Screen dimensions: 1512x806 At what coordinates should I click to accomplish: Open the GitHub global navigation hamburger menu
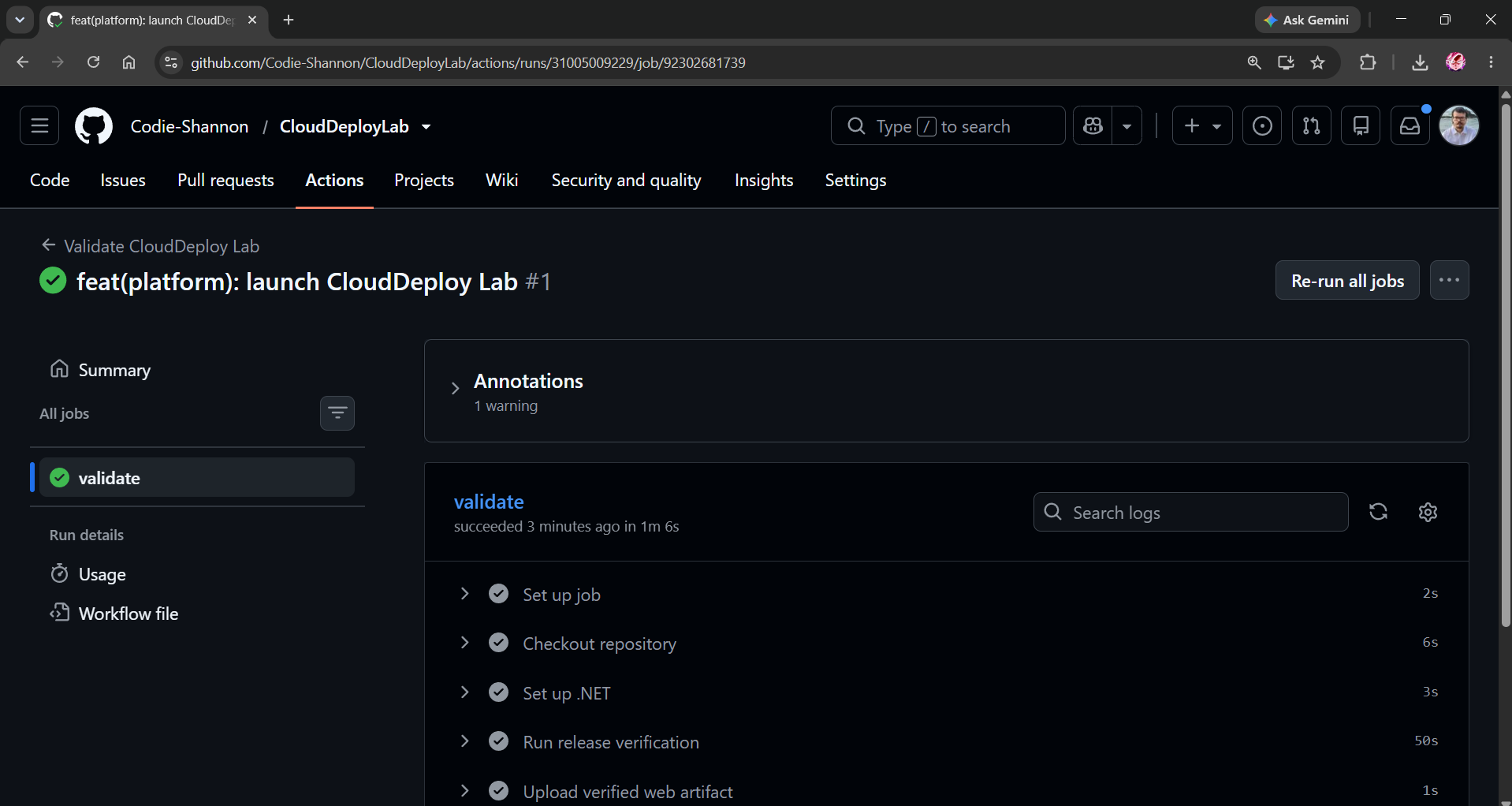coord(39,125)
